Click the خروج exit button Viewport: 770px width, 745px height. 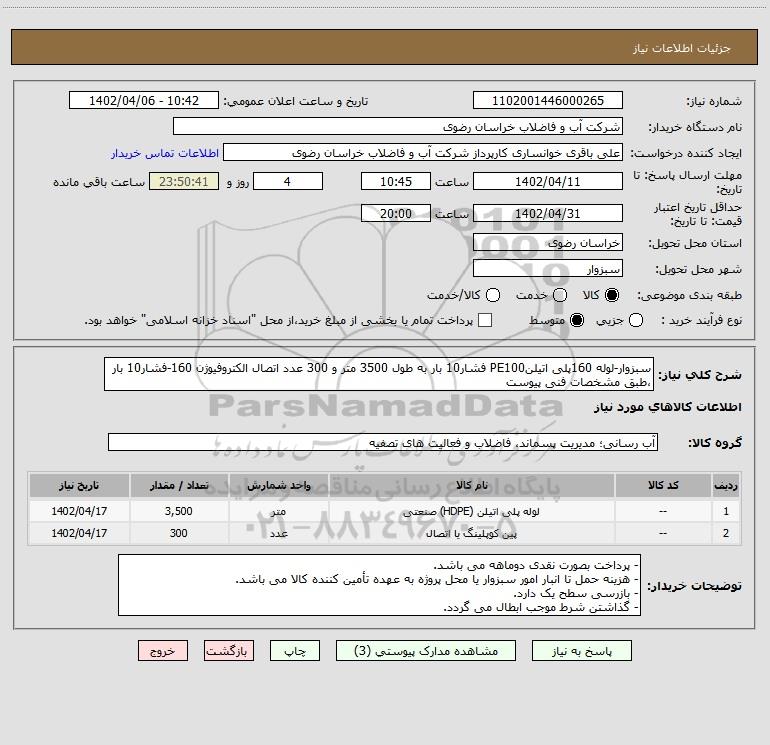pos(163,651)
